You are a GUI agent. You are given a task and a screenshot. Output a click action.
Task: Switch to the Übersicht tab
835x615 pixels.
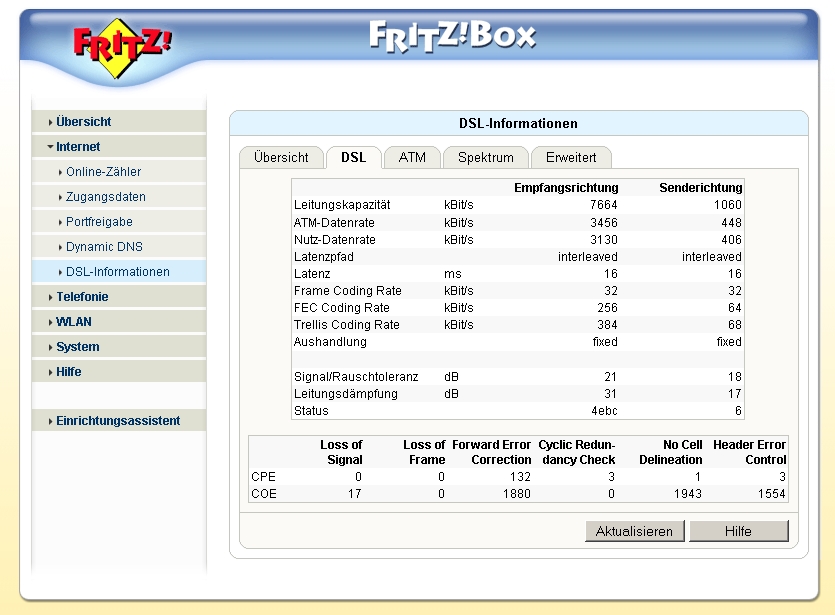click(x=281, y=158)
